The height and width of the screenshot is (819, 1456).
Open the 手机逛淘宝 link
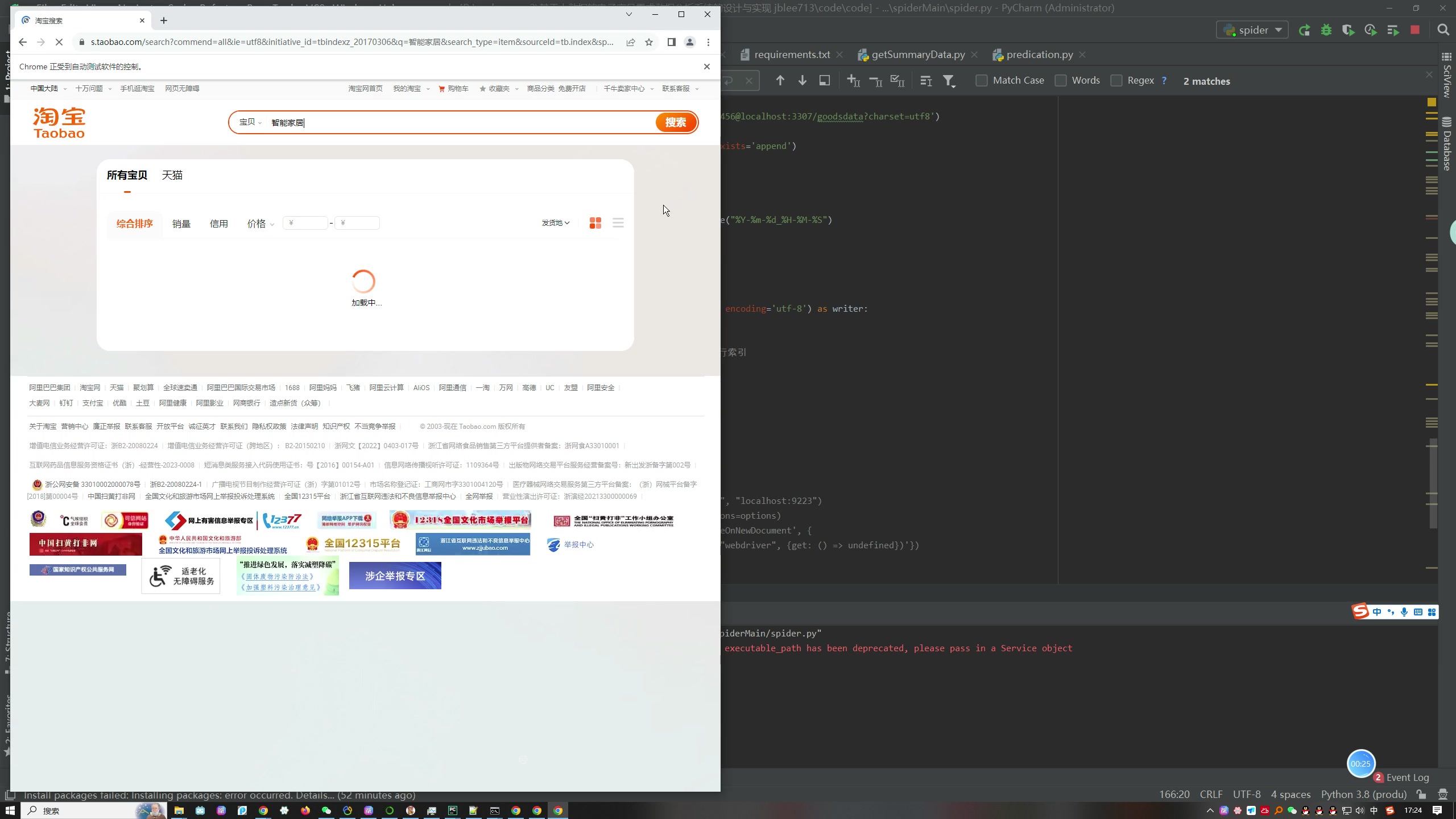[x=137, y=89]
